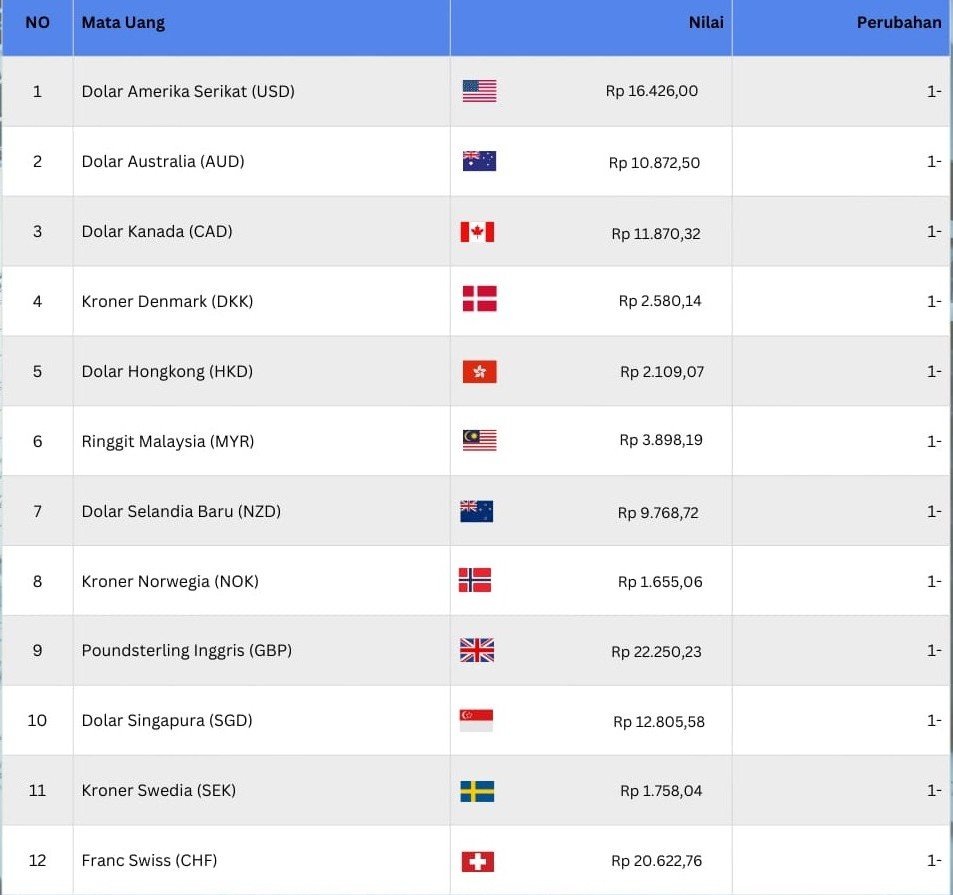
Task: Click the Australian flag icon
Action: [479, 161]
